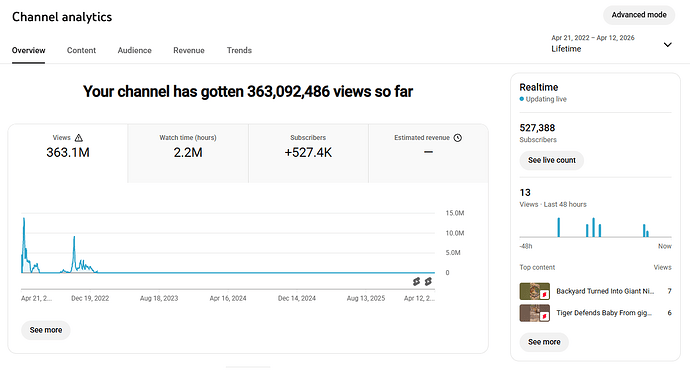Click the 13 views last 48 hours value
The width and height of the screenshot is (690, 370).
tap(525, 193)
